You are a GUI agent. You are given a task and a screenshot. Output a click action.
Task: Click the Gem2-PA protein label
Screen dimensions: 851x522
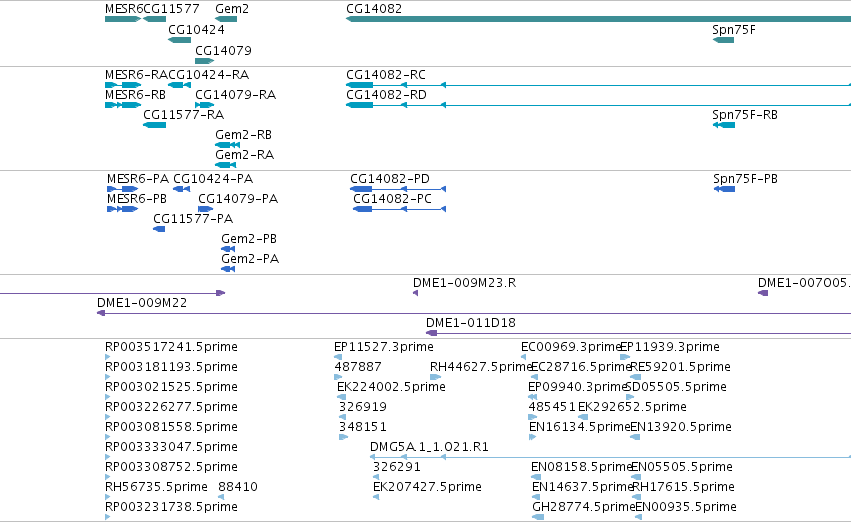click(250, 259)
